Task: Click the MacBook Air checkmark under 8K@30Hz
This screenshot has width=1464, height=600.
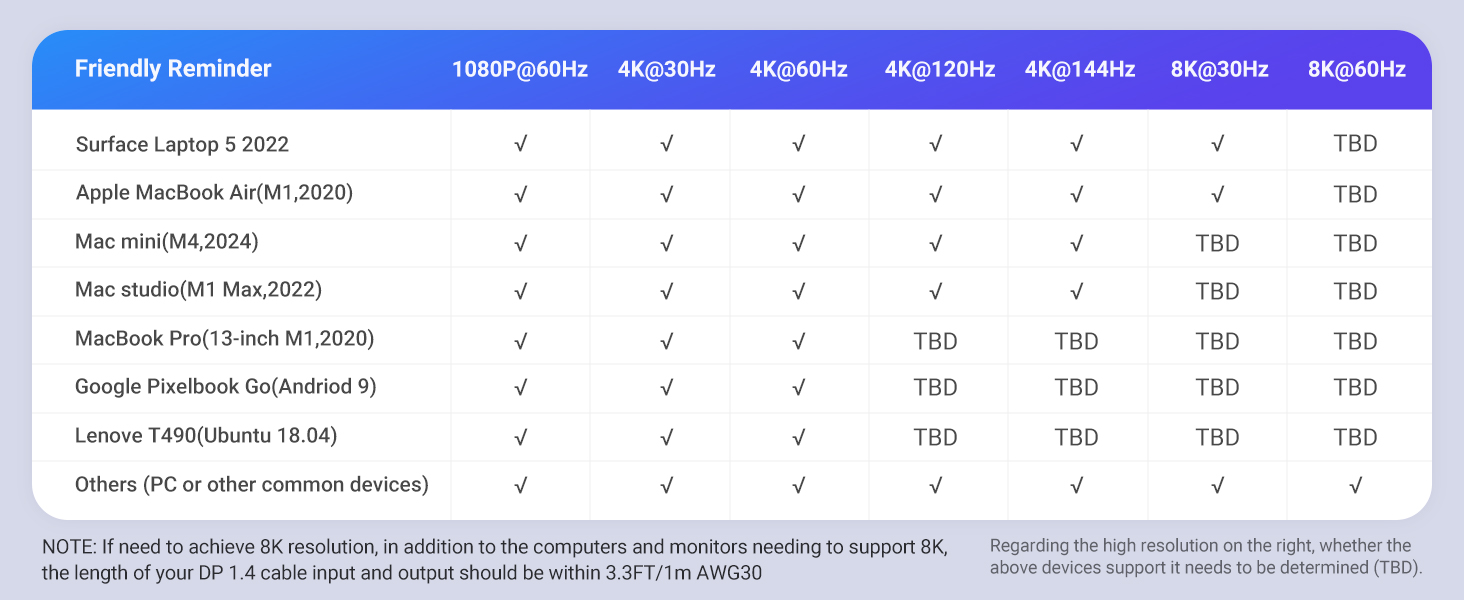Action: point(1217,194)
